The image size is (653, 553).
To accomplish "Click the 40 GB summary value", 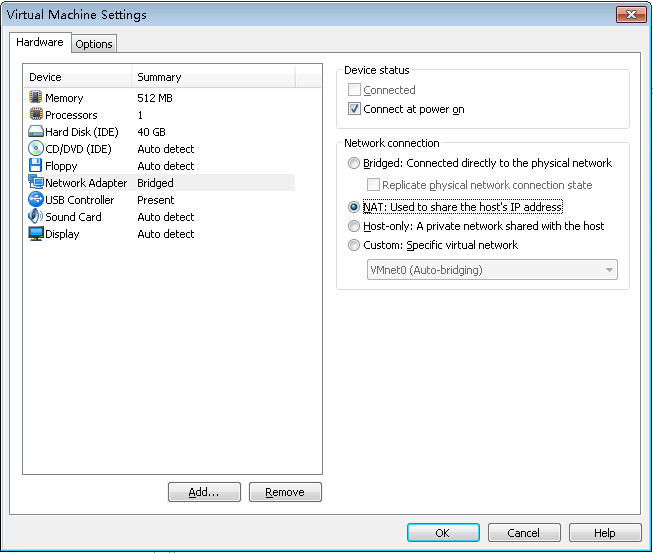I will coord(152,132).
